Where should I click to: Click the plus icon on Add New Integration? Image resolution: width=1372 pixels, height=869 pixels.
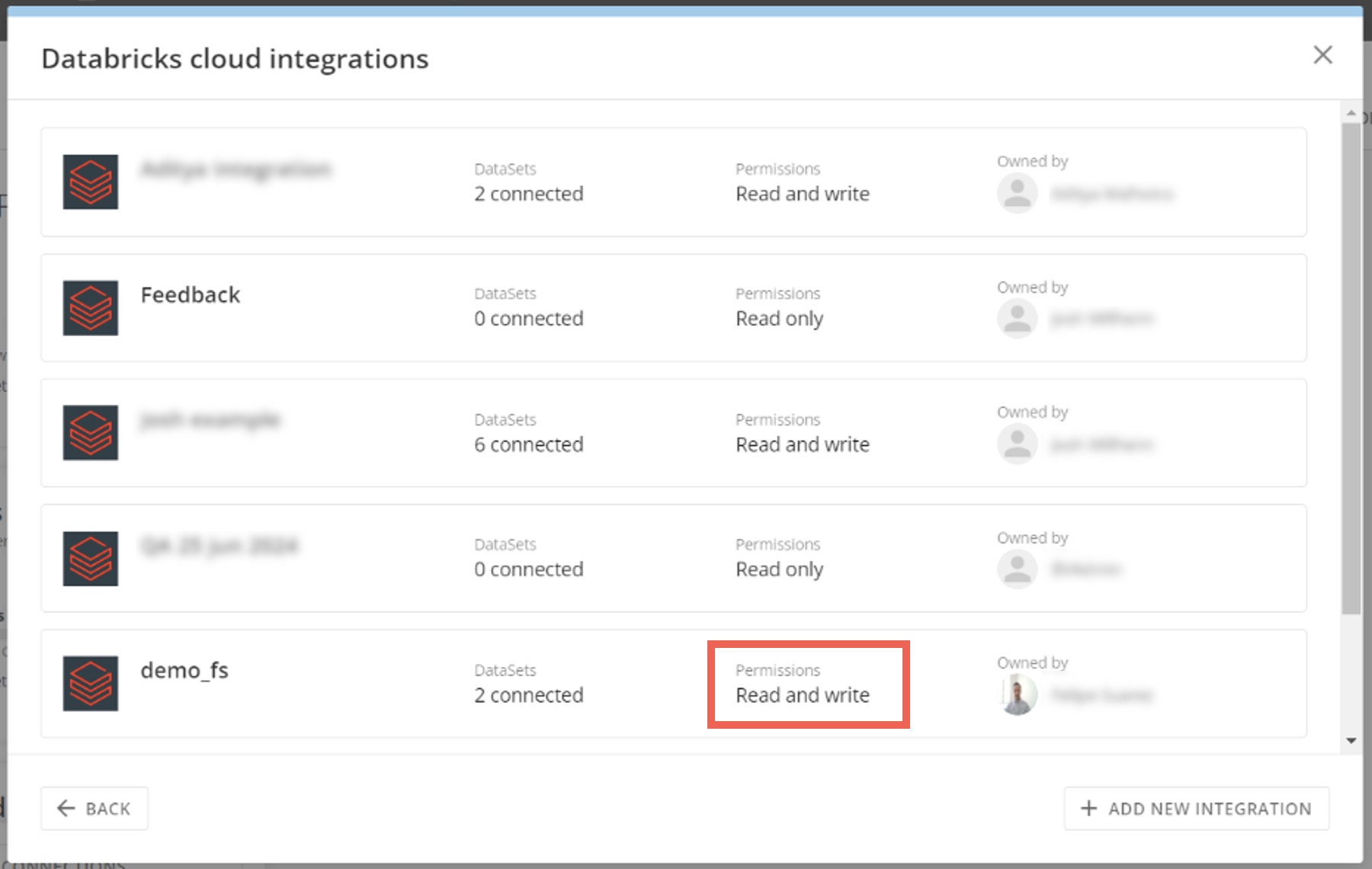(x=1088, y=808)
